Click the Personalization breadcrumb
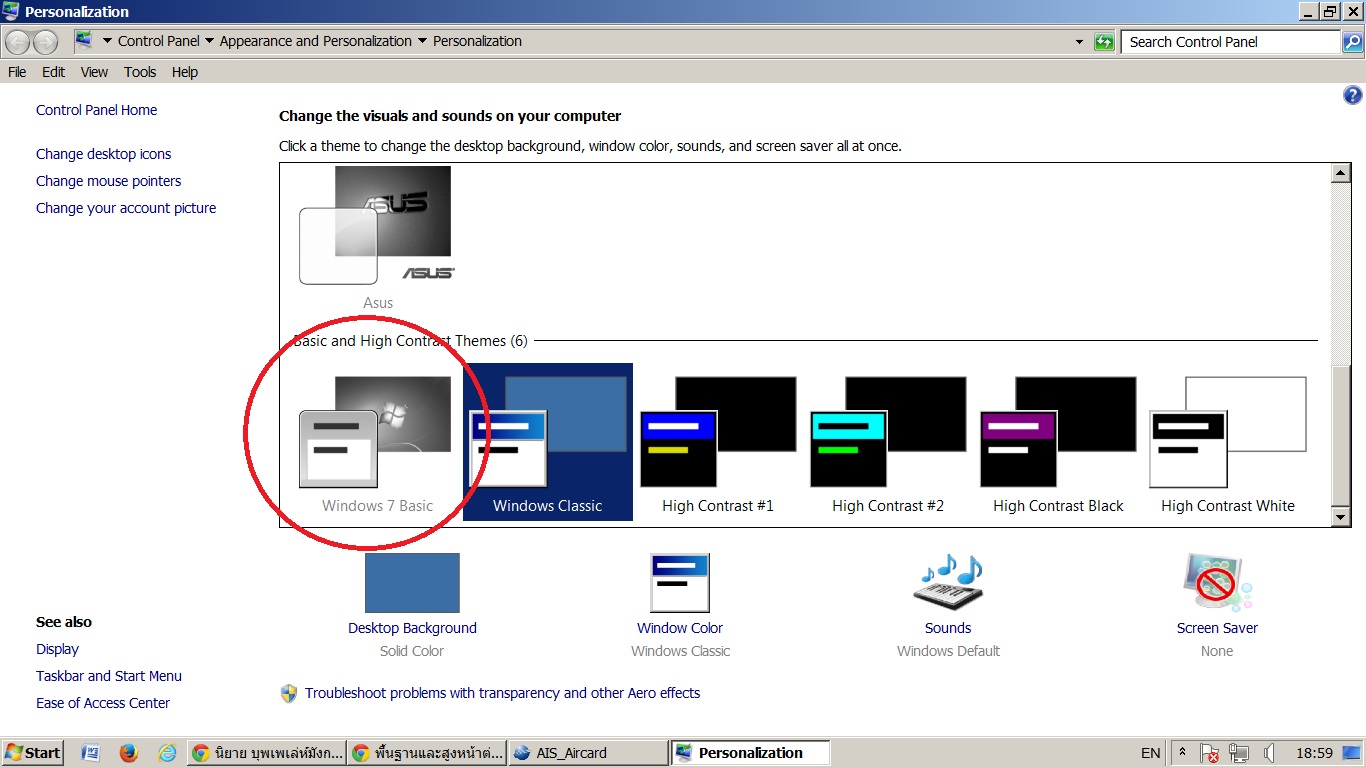The width and height of the screenshot is (1366, 768). coord(477,41)
